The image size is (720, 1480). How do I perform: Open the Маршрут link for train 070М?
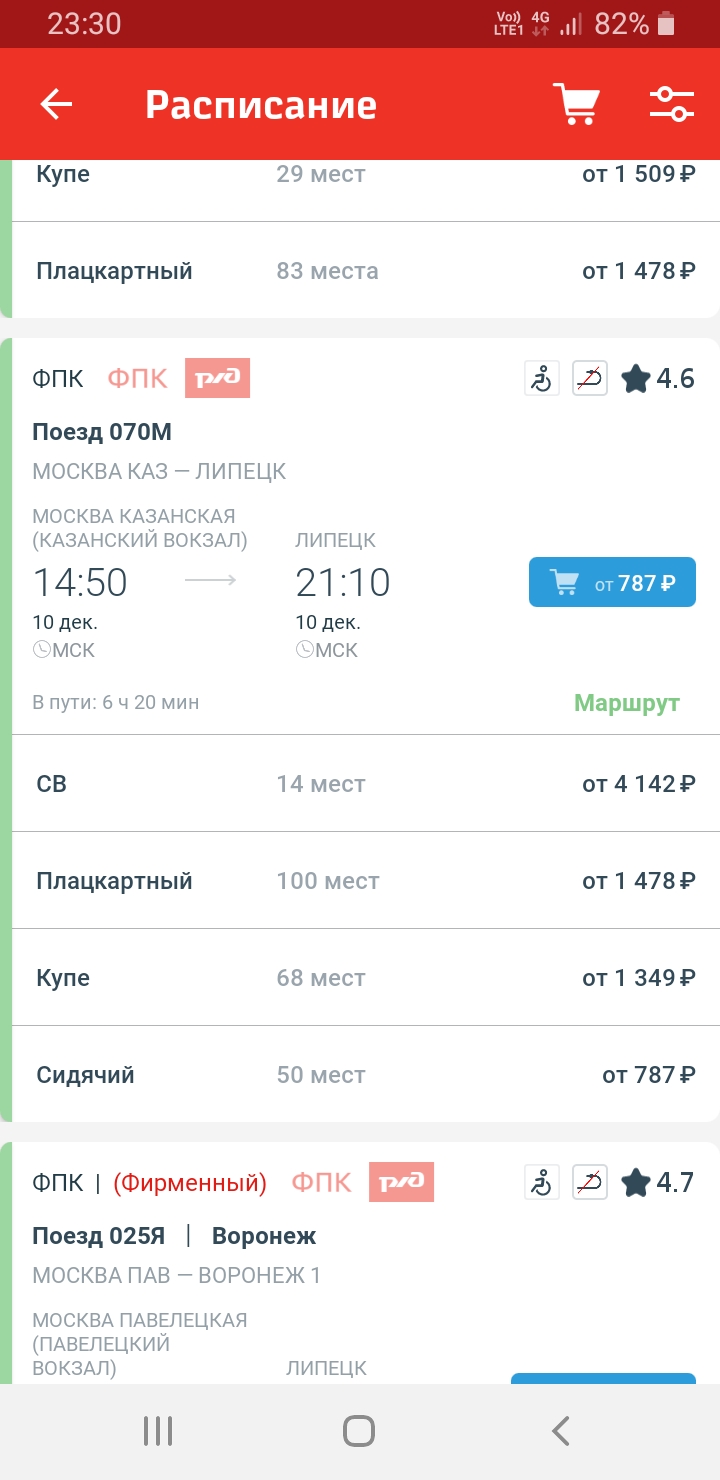pyautogui.click(x=626, y=703)
